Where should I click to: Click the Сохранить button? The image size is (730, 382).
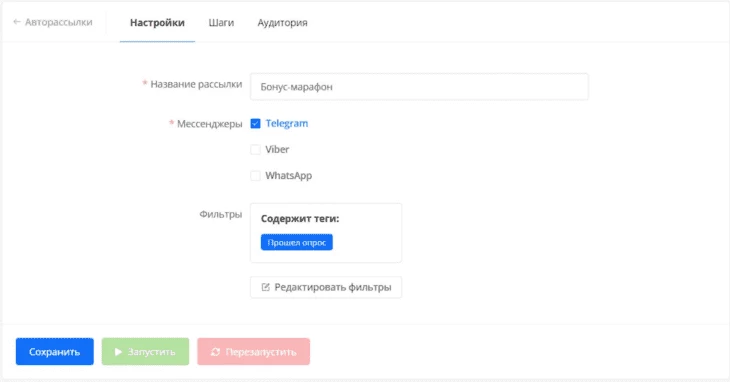[x=54, y=351]
